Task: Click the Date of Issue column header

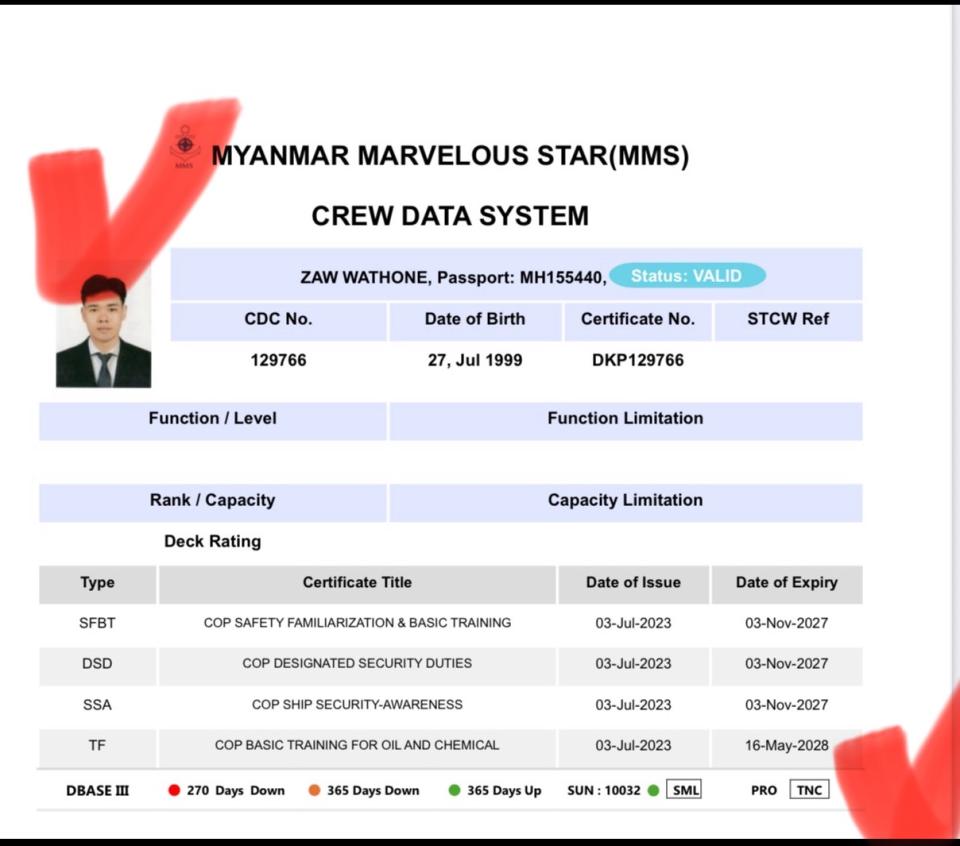Action: point(633,583)
